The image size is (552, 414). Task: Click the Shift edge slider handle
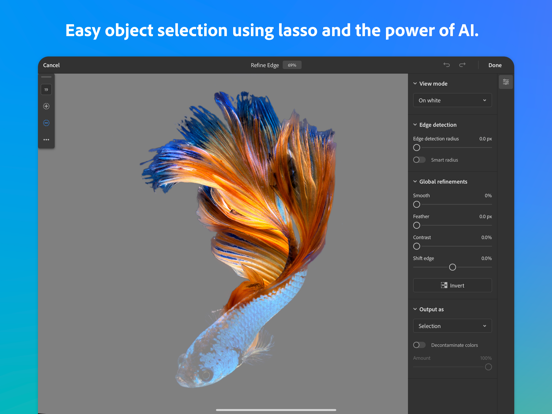[452, 267]
